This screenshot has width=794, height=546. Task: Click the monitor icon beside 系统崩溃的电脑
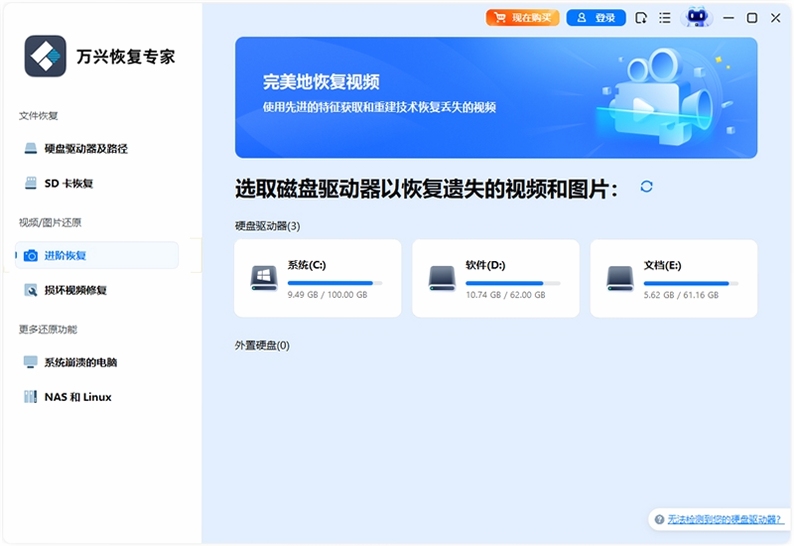pos(31,362)
